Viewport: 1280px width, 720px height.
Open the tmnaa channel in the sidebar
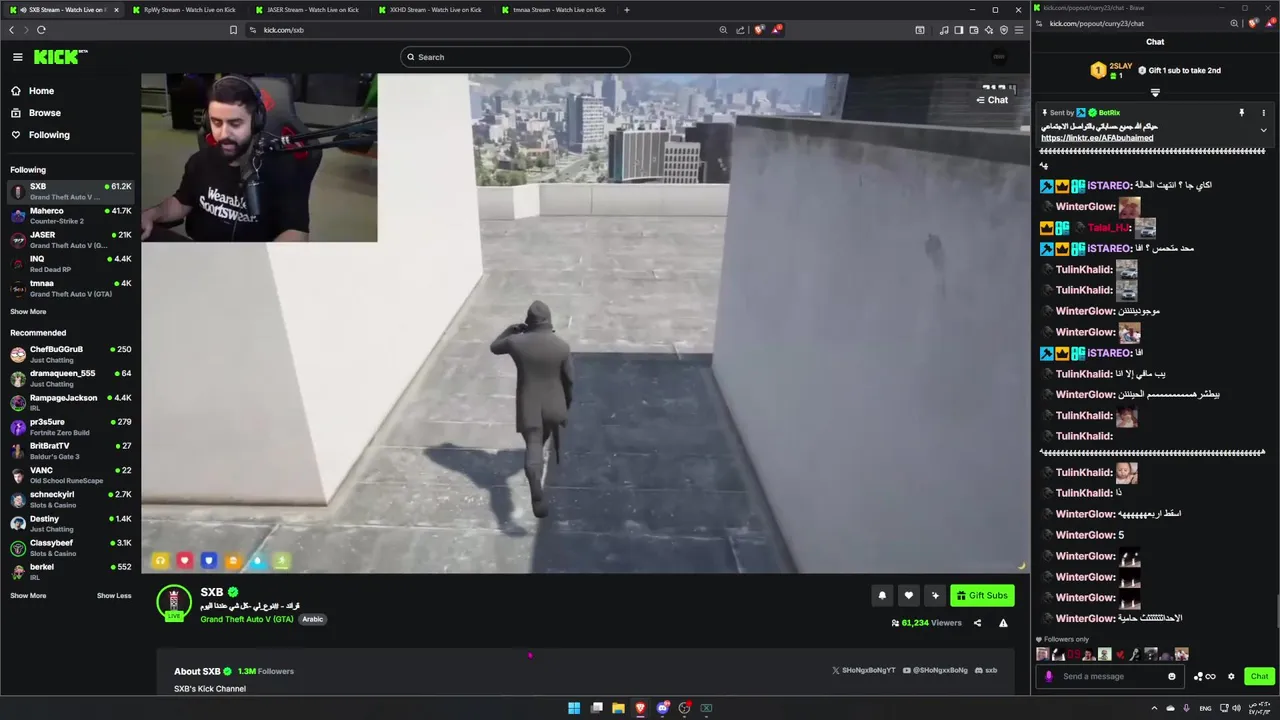pyautogui.click(x=70, y=288)
